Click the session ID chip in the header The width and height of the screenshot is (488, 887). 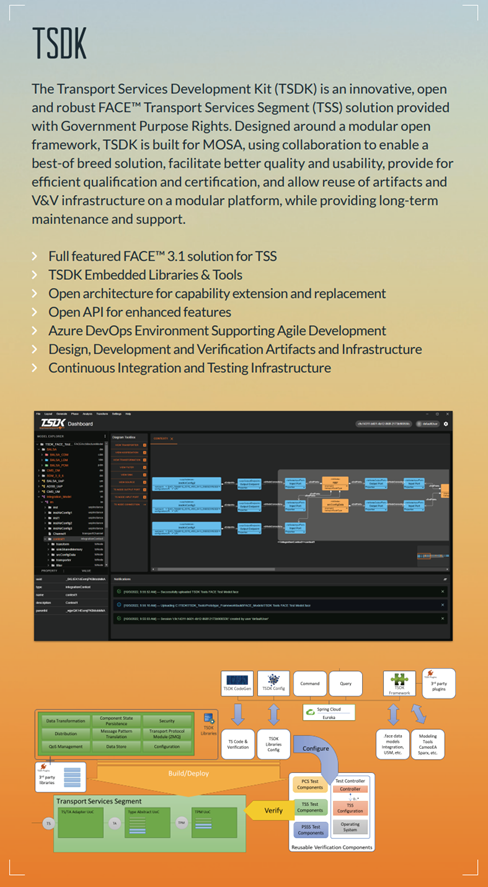[x=384, y=424]
